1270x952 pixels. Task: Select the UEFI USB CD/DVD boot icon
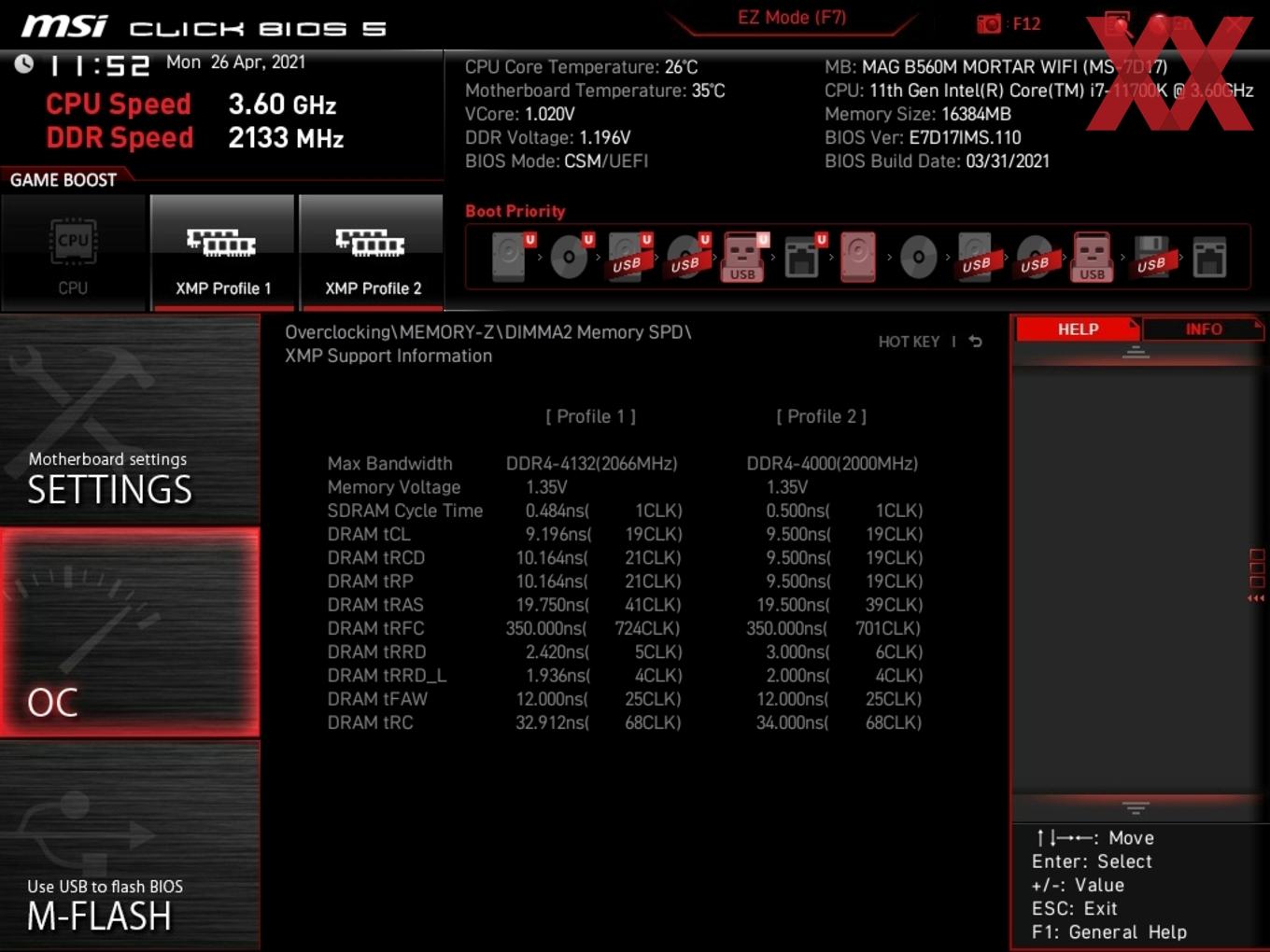[686, 257]
